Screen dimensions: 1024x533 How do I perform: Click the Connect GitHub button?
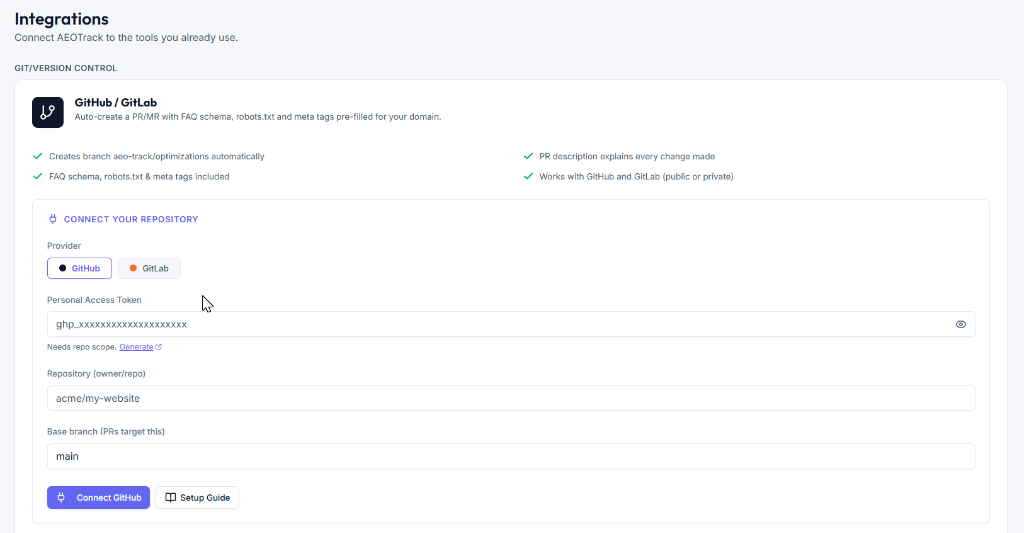coord(99,498)
